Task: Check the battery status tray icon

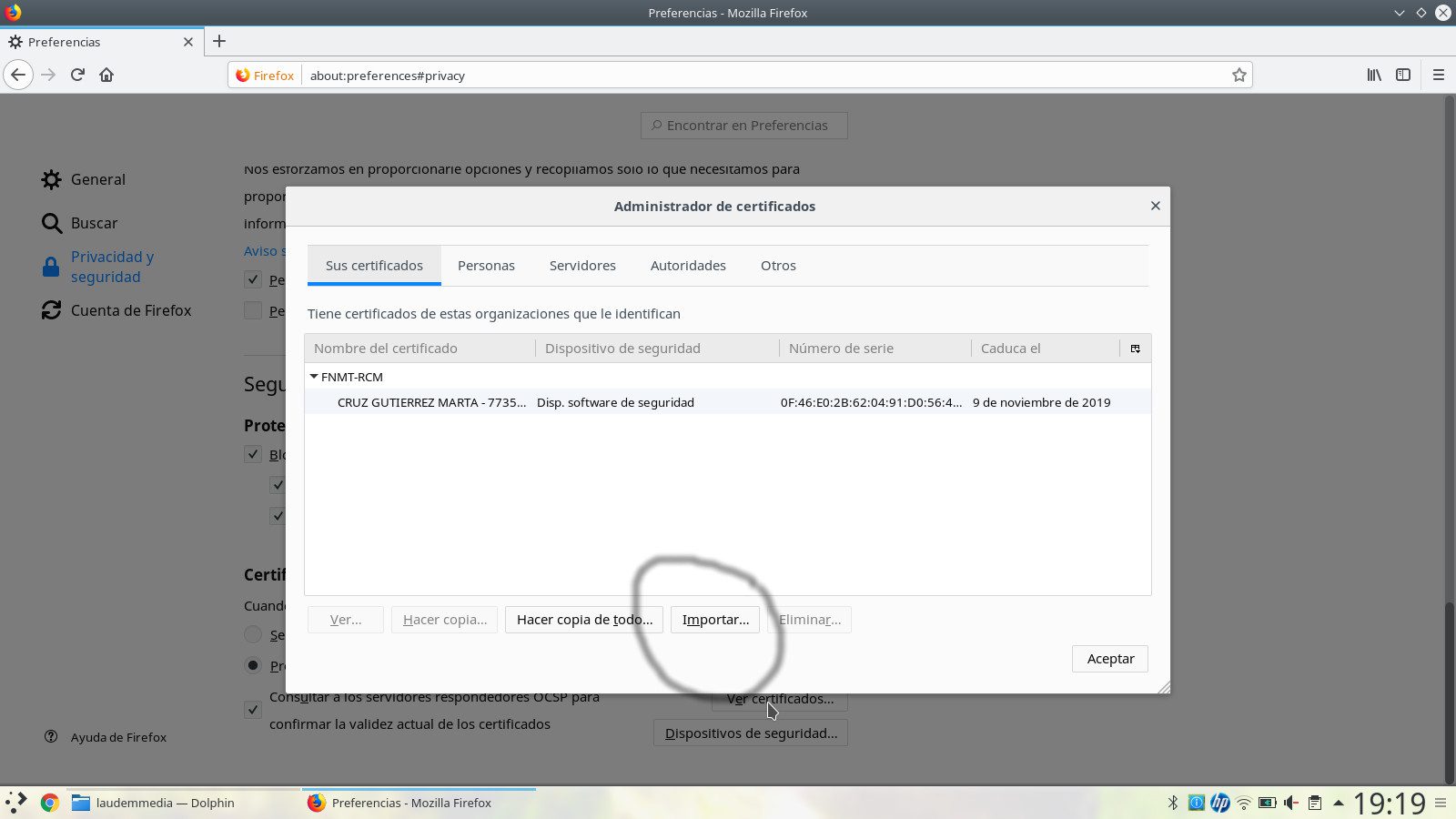Action: [1267, 803]
